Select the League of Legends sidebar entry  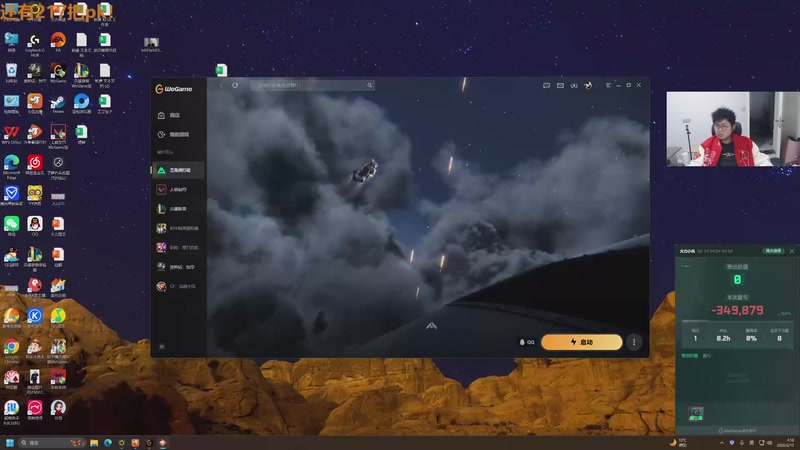(178, 209)
